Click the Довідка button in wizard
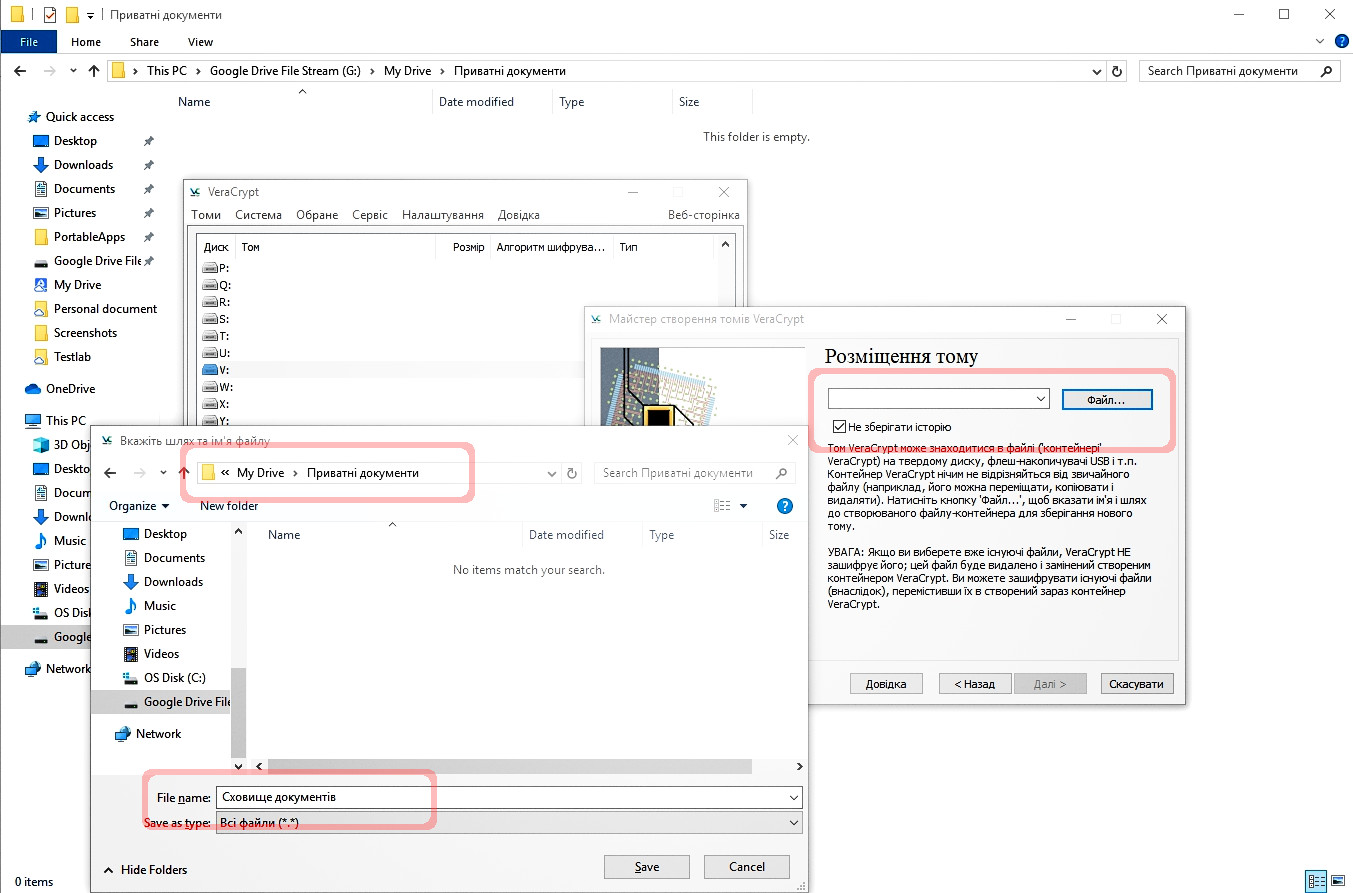1353x893 pixels. click(x=886, y=684)
